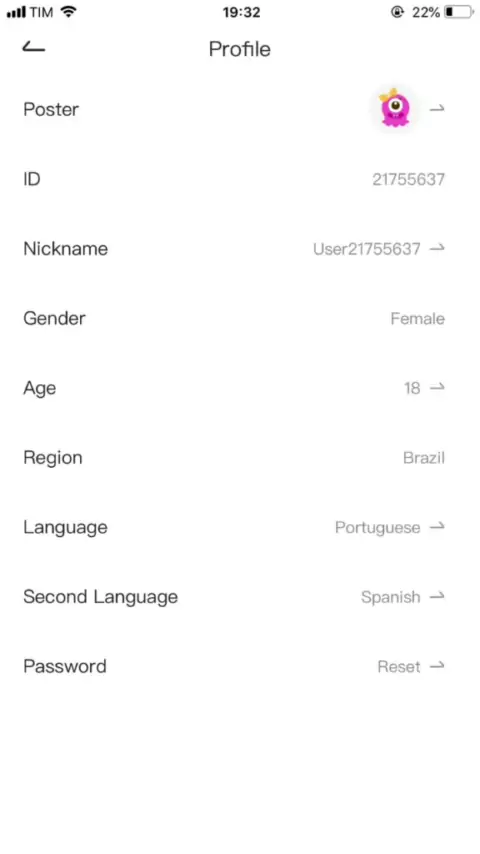Image resolution: width=480 pixels, height=854 pixels.
Task: Tap the arrow next to Poster avatar
Action: coord(437,109)
